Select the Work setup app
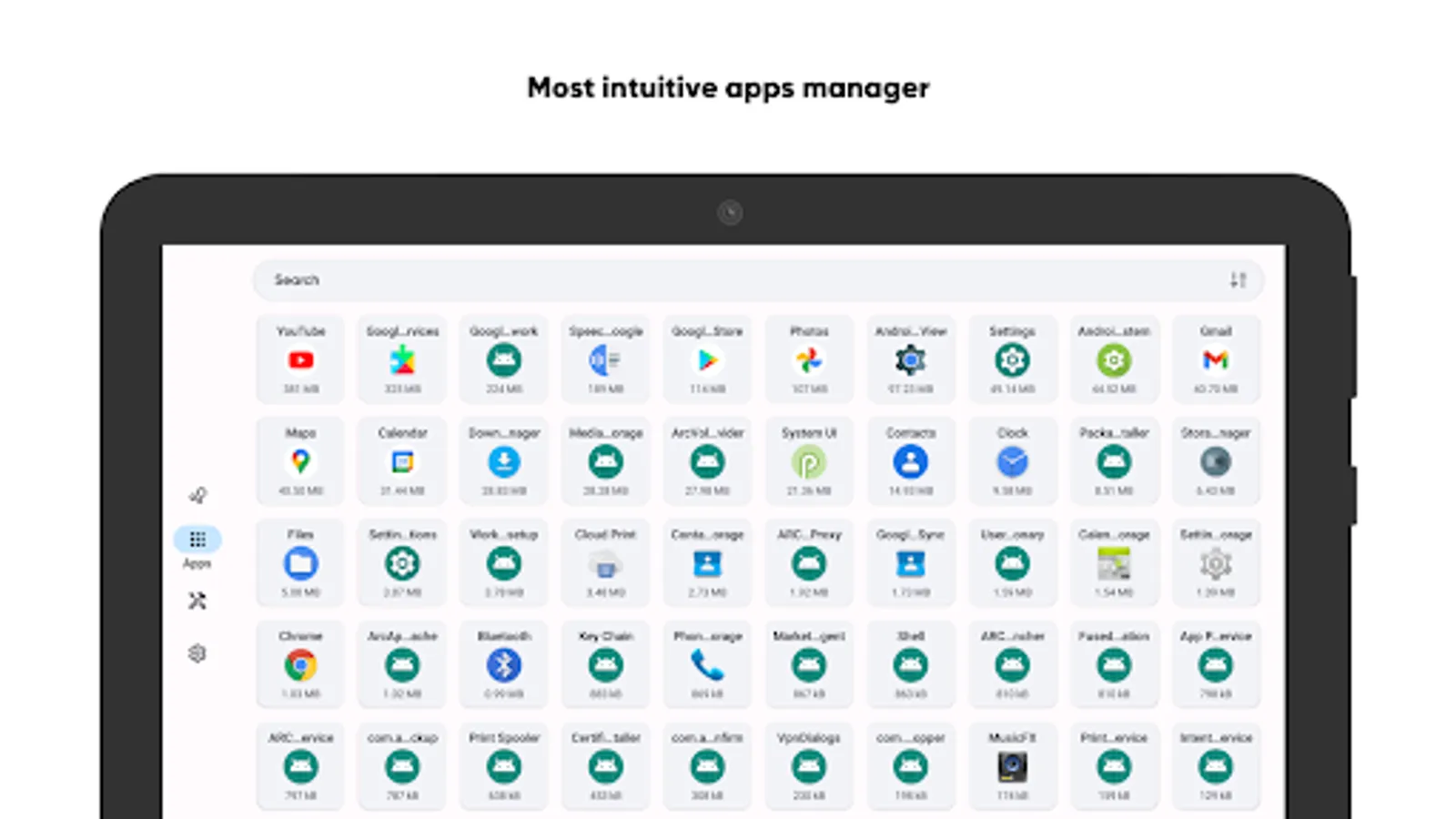 coord(504,563)
